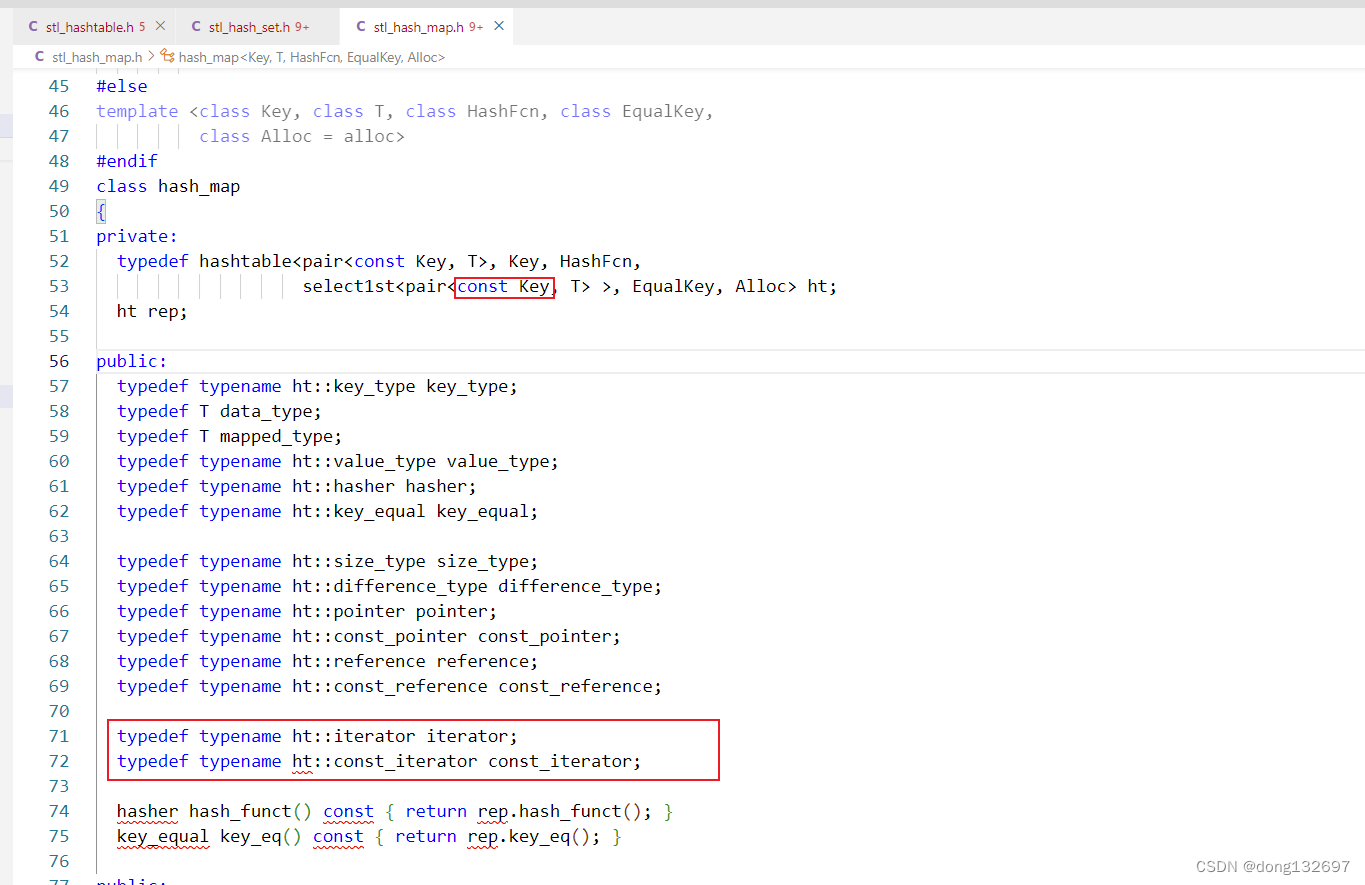Click 'mapped_type' on line 59
This screenshot has width=1365, height=885.
[276, 436]
